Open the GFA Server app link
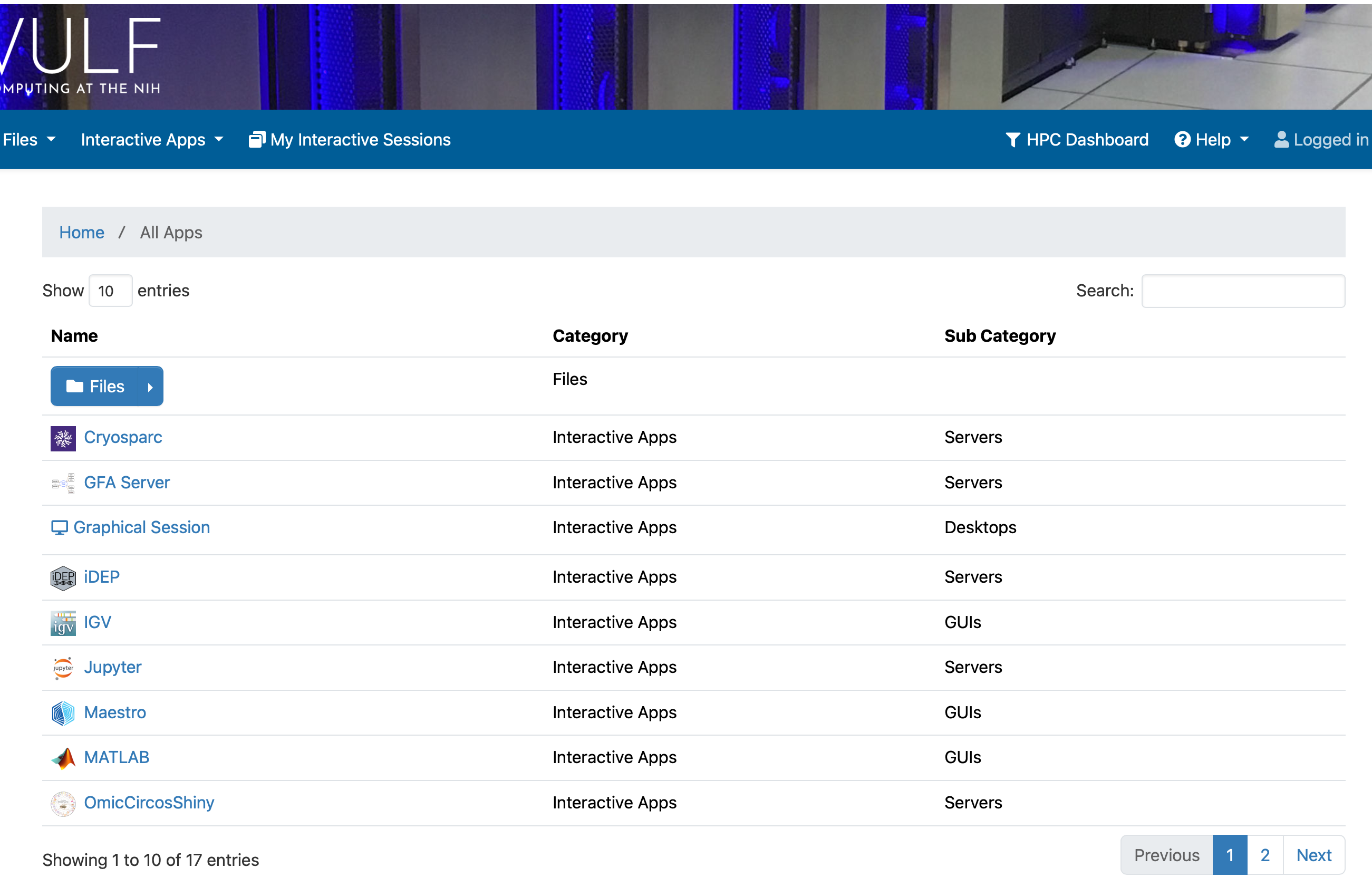The width and height of the screenshot is (1372, 887). (127, 482)
